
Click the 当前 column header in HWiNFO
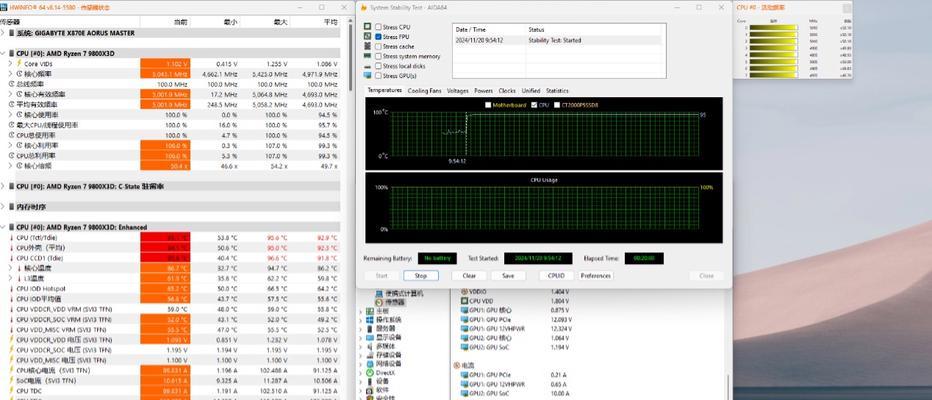(181, 22)
